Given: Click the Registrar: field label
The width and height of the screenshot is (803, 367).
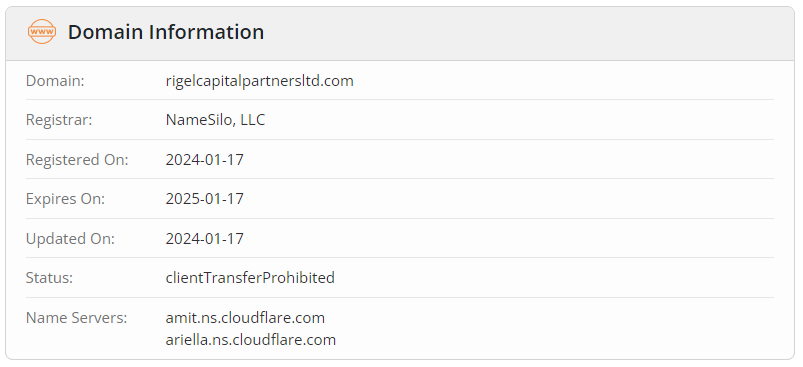Looking at the screenshot, I should pyautogui.click(x=59, y=120).
